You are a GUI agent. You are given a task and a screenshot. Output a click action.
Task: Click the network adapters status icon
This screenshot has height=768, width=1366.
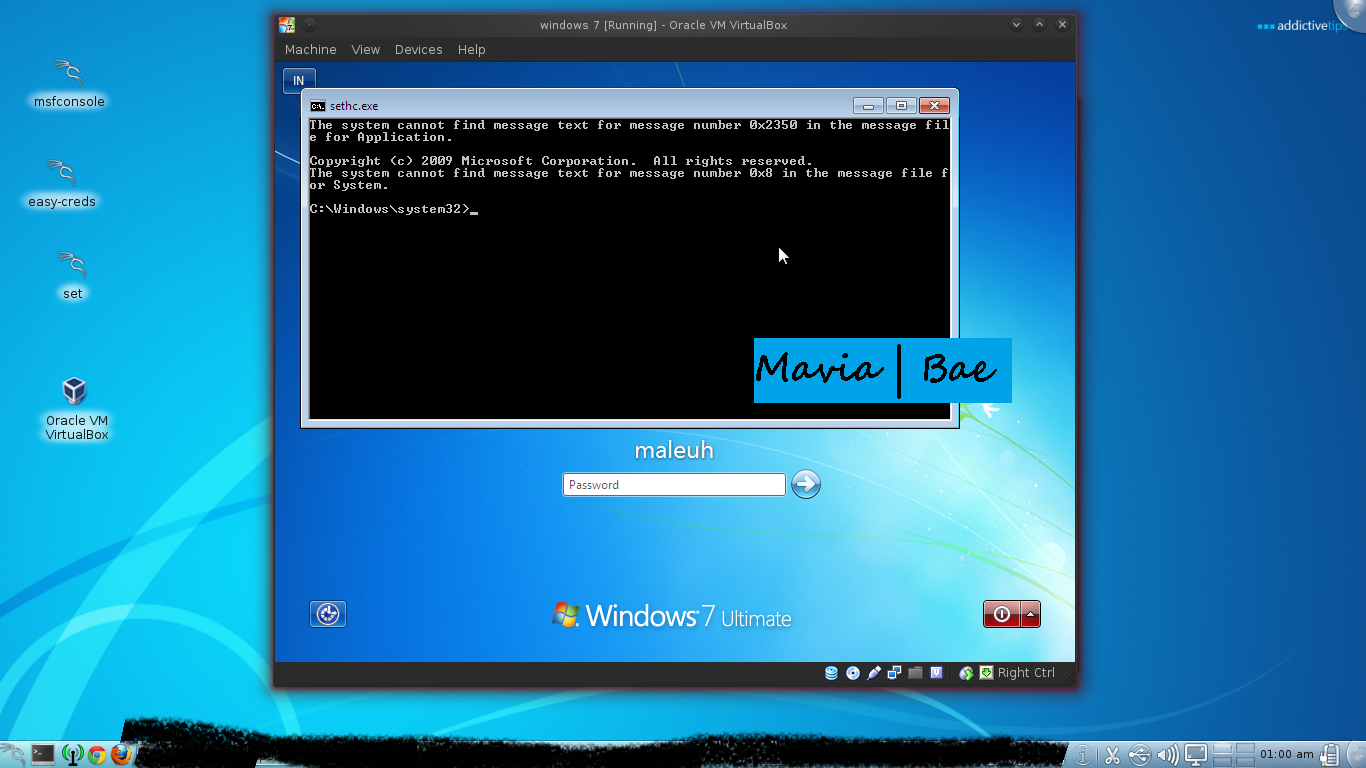point(895,673)
